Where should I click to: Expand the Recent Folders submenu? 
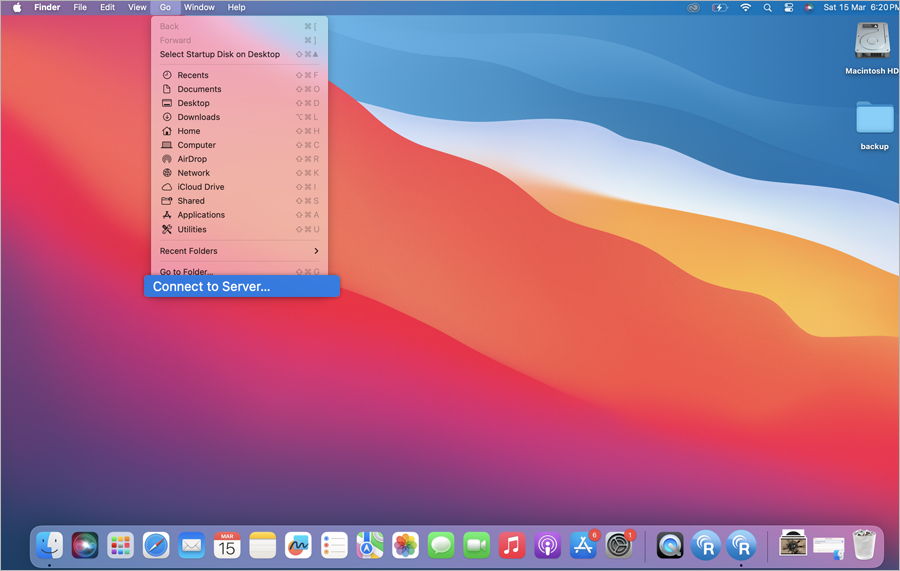pos(239,251)
